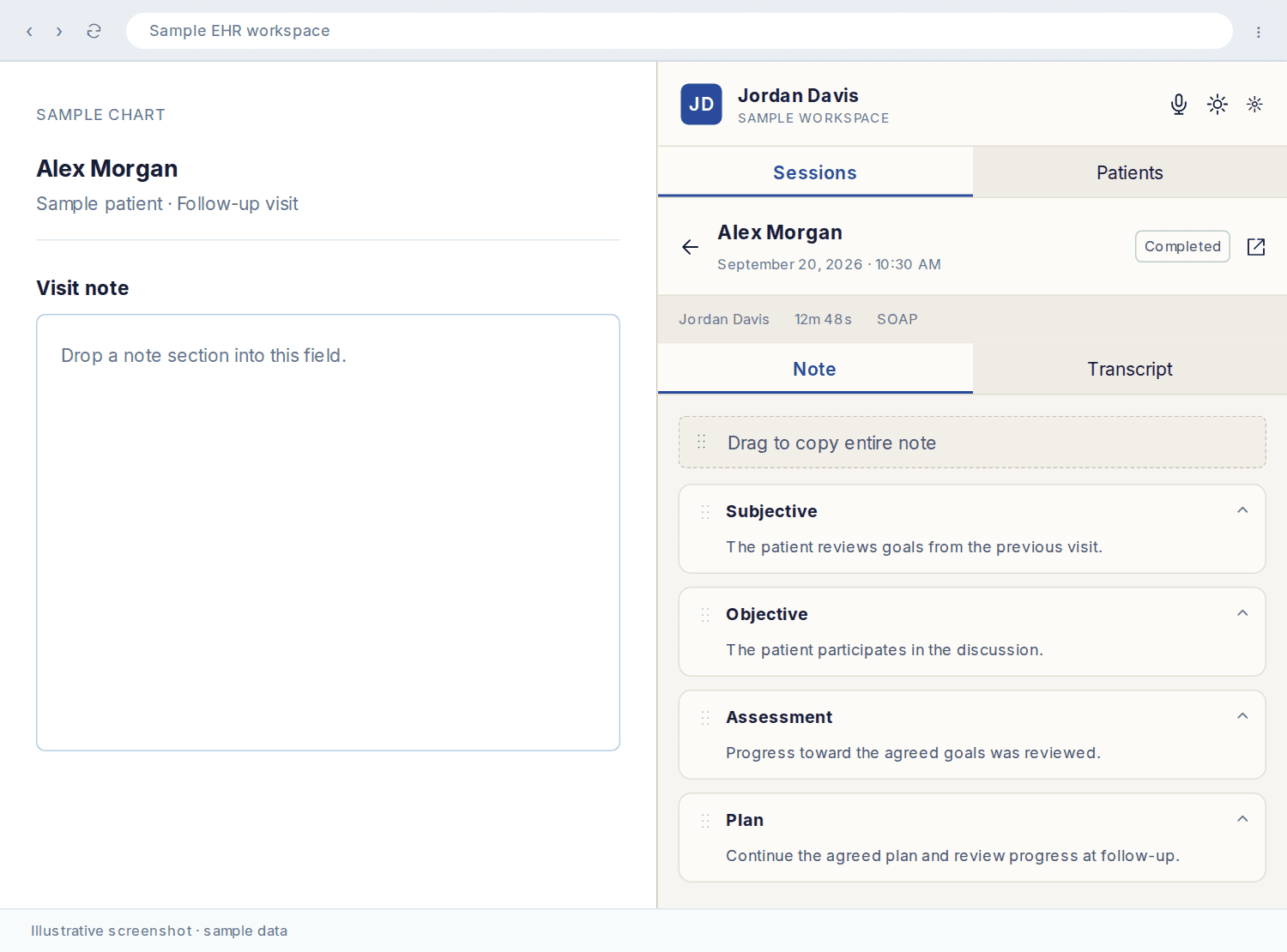Click the larger sun icon beside the microphone

[x=1217, y=104]
